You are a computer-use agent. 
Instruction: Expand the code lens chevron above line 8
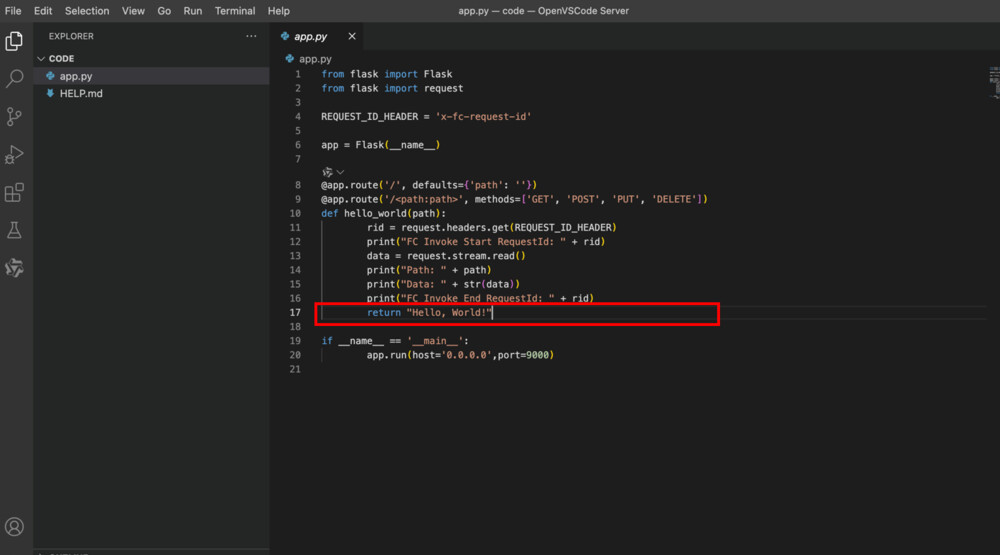[340, 172]
